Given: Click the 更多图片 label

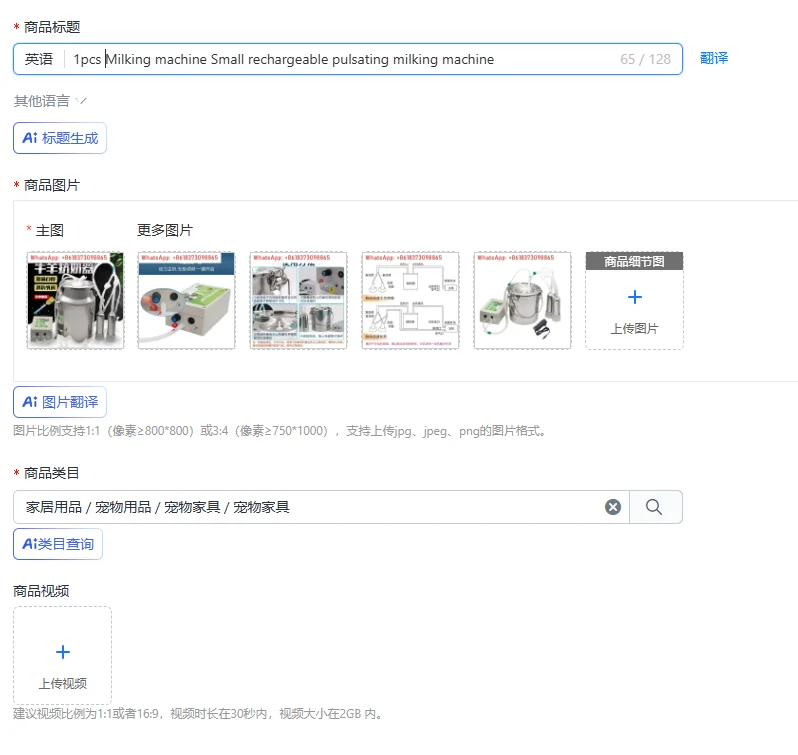Looking at the screenshot, I should [x=165, y=230].
